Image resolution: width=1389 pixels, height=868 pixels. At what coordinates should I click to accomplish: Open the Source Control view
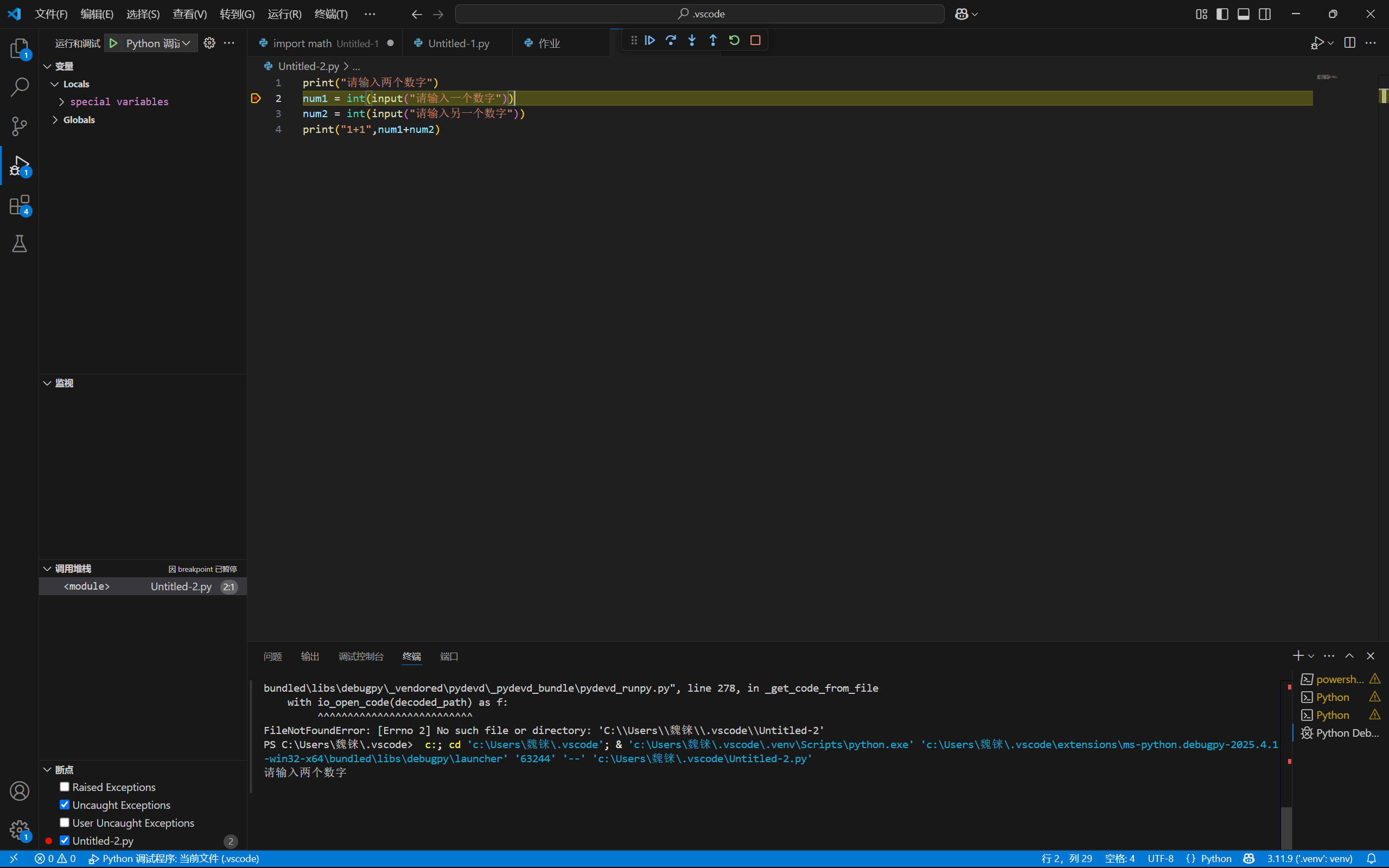point(20,126)
